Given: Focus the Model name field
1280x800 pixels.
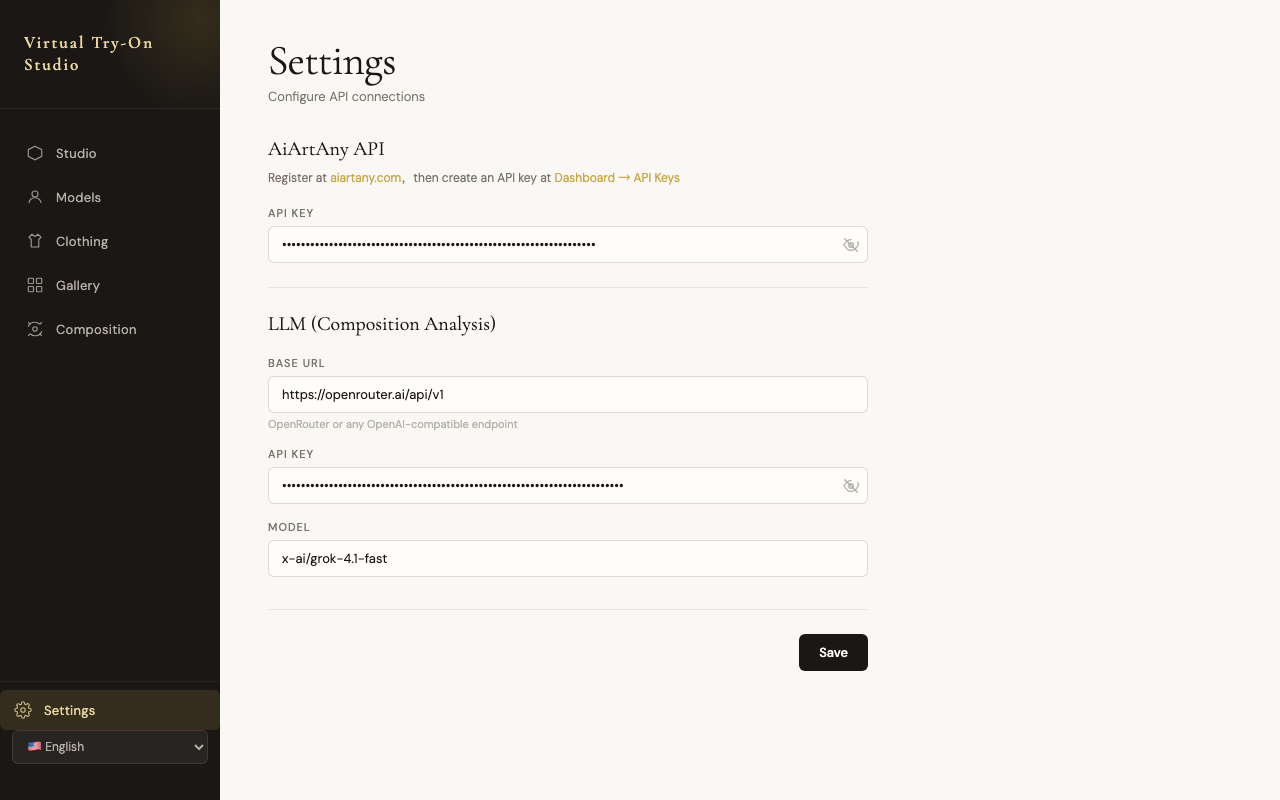Looking at the screenshot, I should click(567, 558).
